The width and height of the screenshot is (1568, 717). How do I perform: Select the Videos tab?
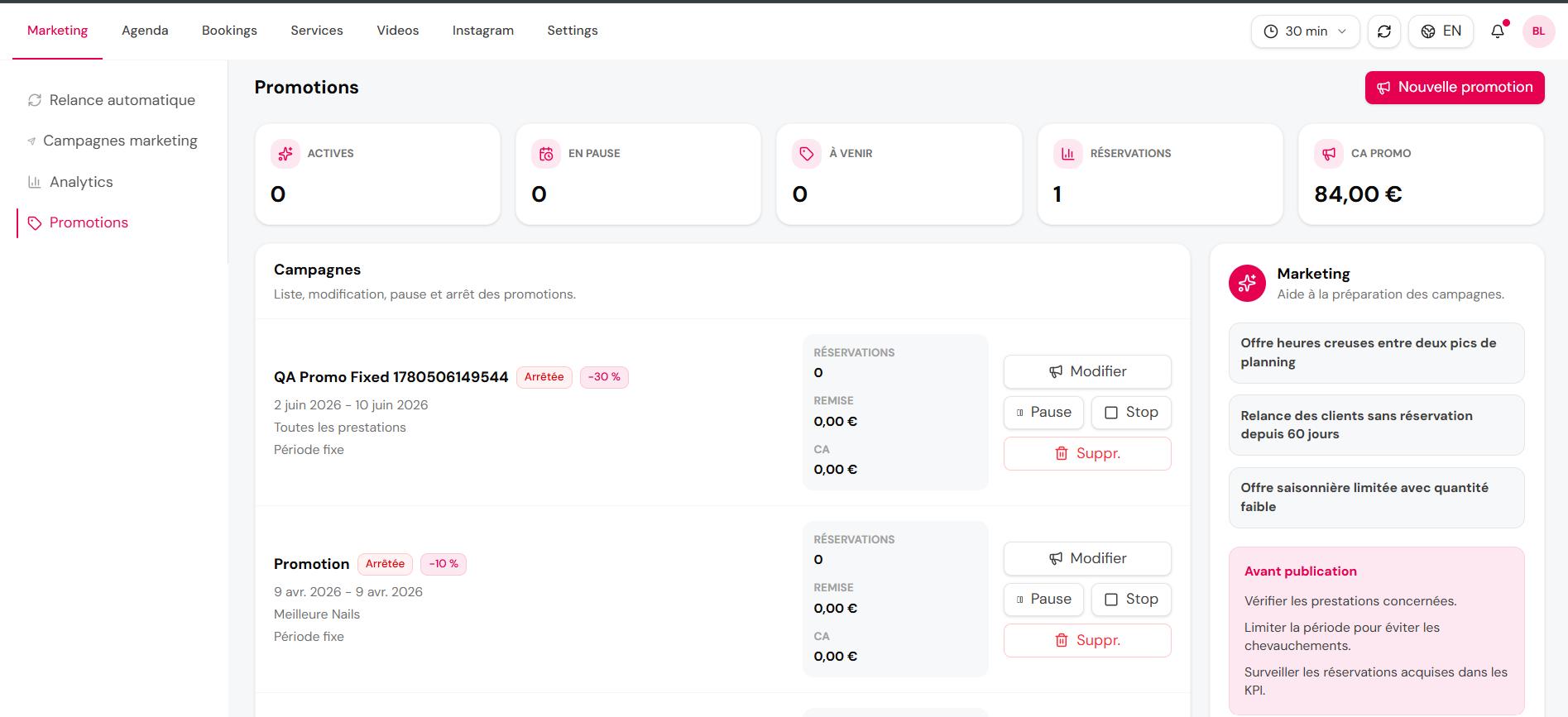(x=398, y=31)
